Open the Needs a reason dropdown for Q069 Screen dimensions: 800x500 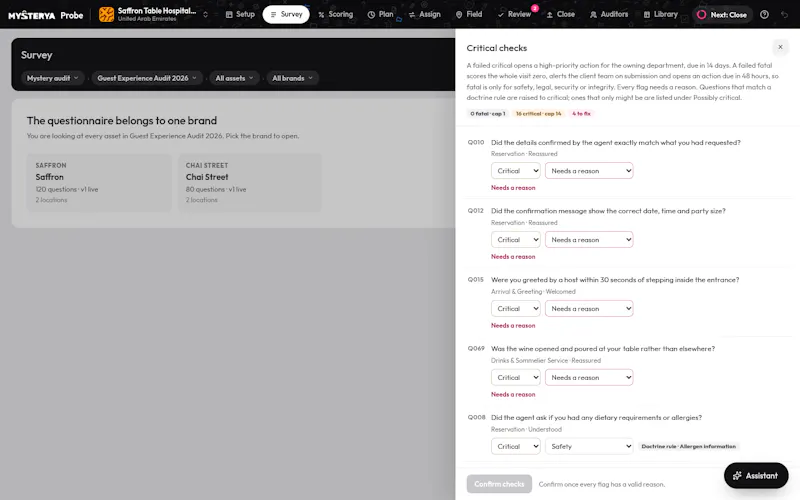point(589,378)
